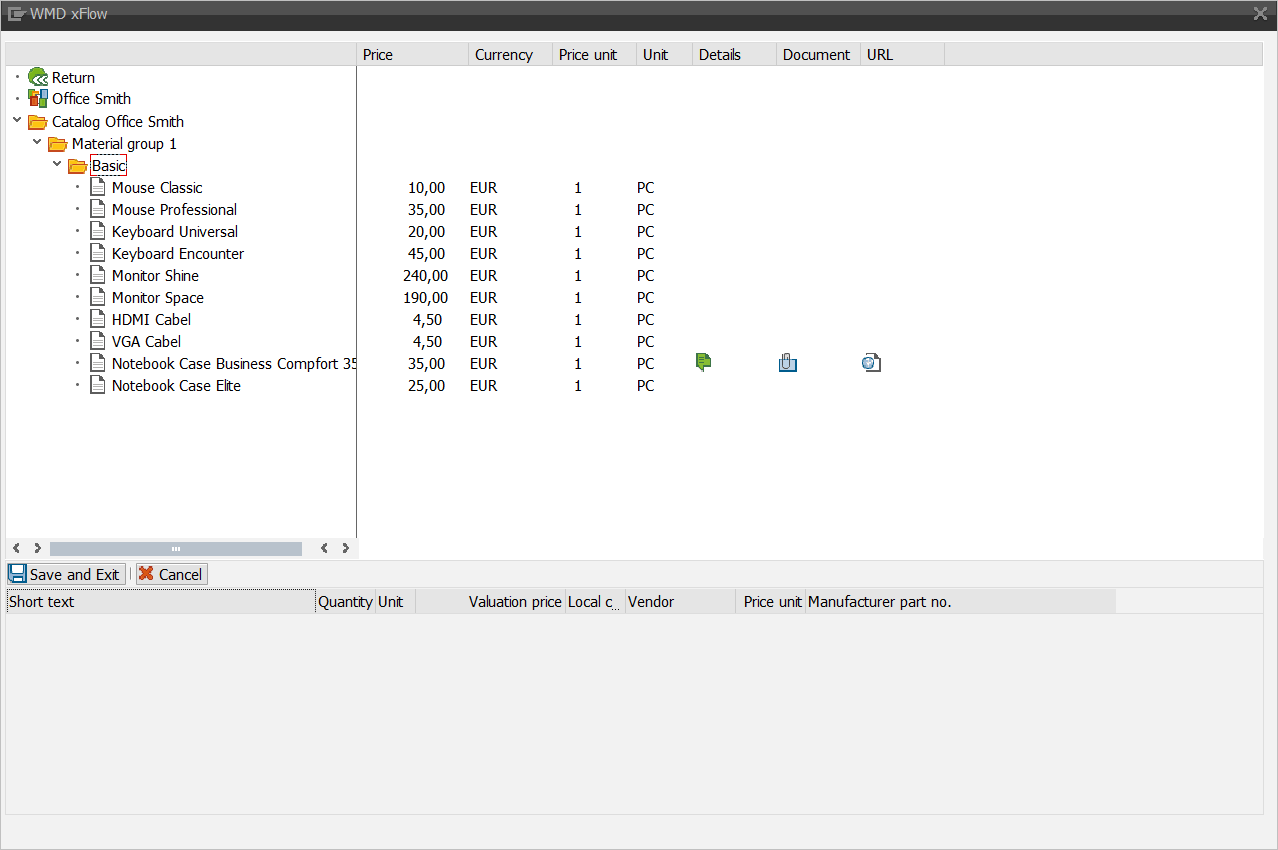This screenshot has height=850, width=1278.
Task: Click the green Return arrow icon
Action: click(38, 77)
